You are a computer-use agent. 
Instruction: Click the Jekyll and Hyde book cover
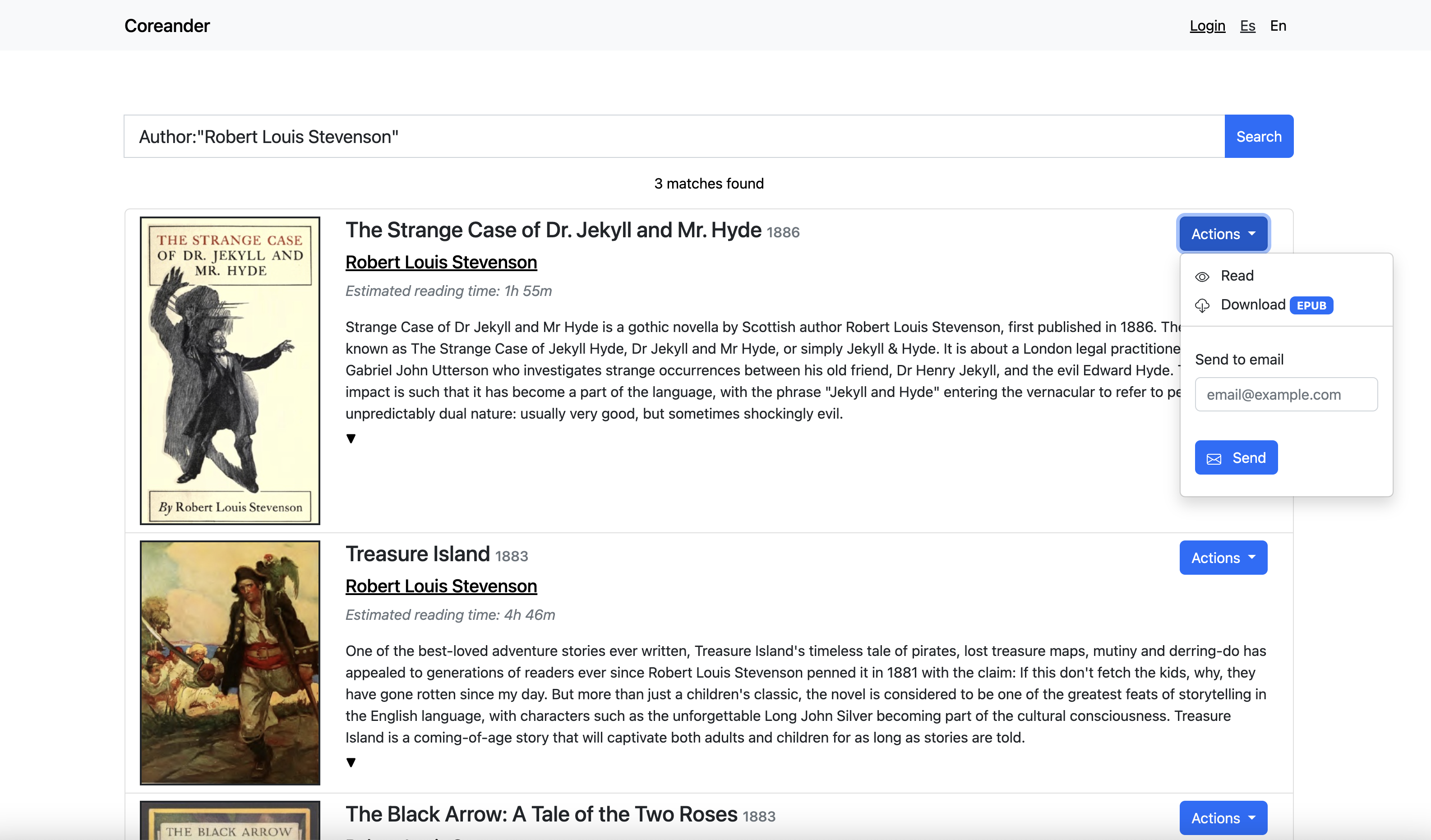pyautogui.click(x=230, y=370)
